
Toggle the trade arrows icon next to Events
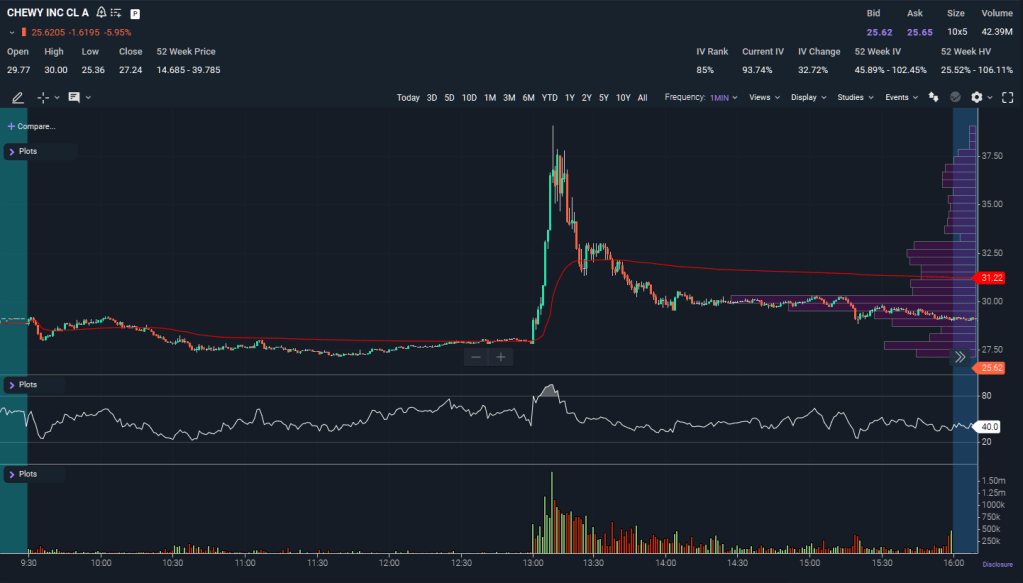932,97
